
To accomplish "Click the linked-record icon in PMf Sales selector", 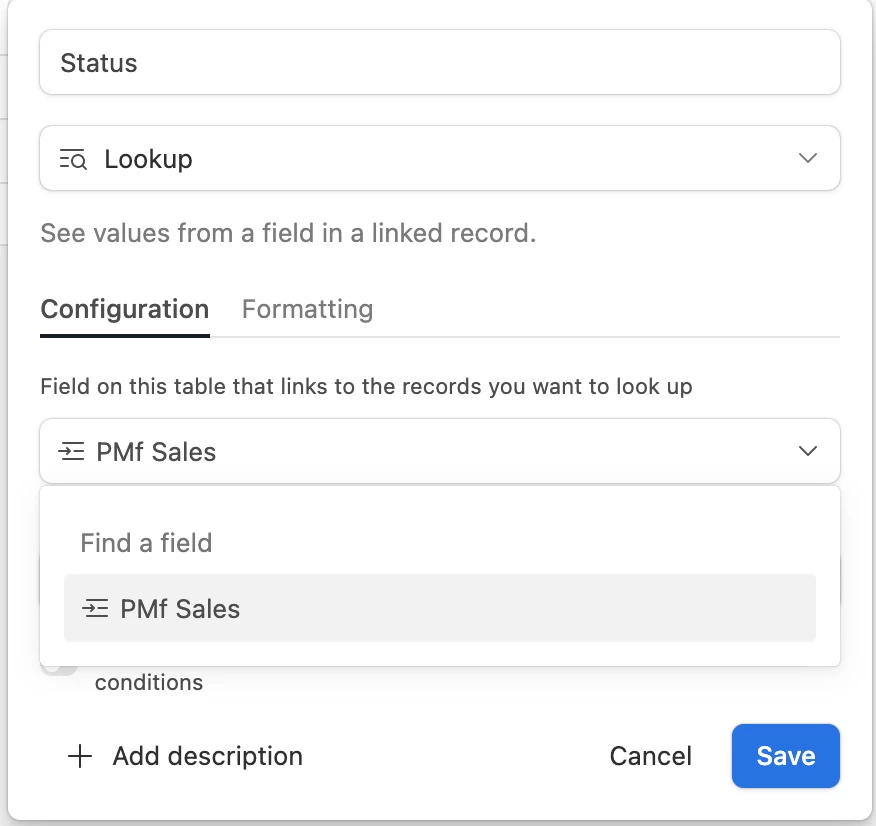I will pyautogui.click(x=71, y=452).
